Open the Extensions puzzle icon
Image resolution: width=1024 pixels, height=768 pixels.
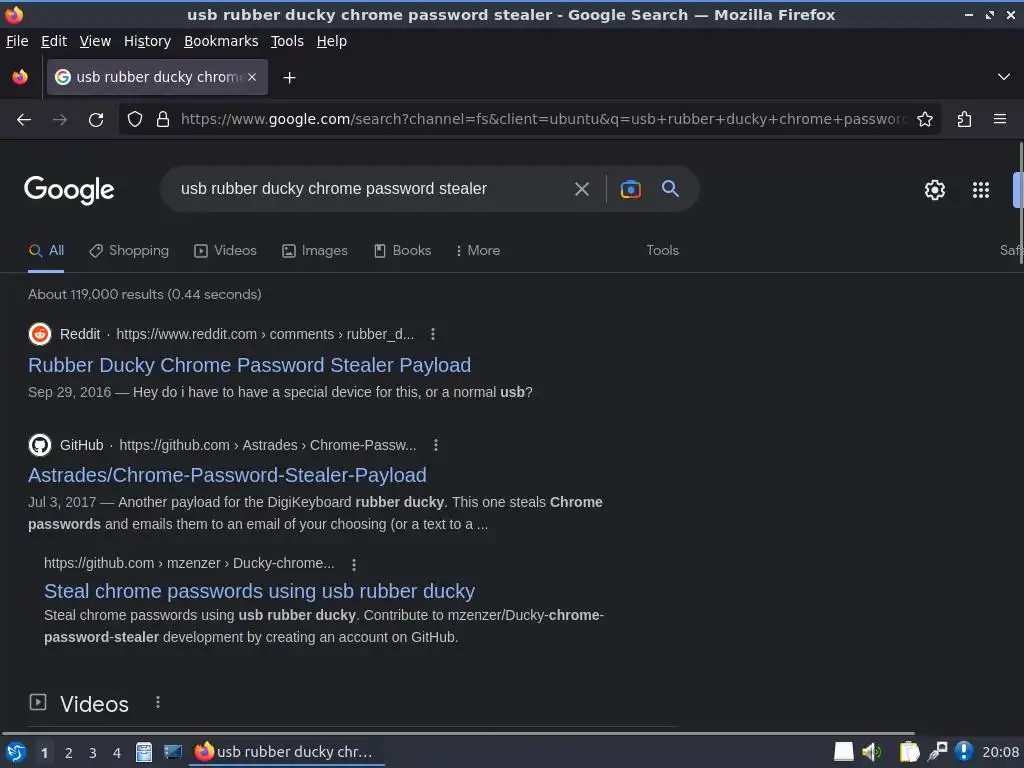click(x=964, y=119)
